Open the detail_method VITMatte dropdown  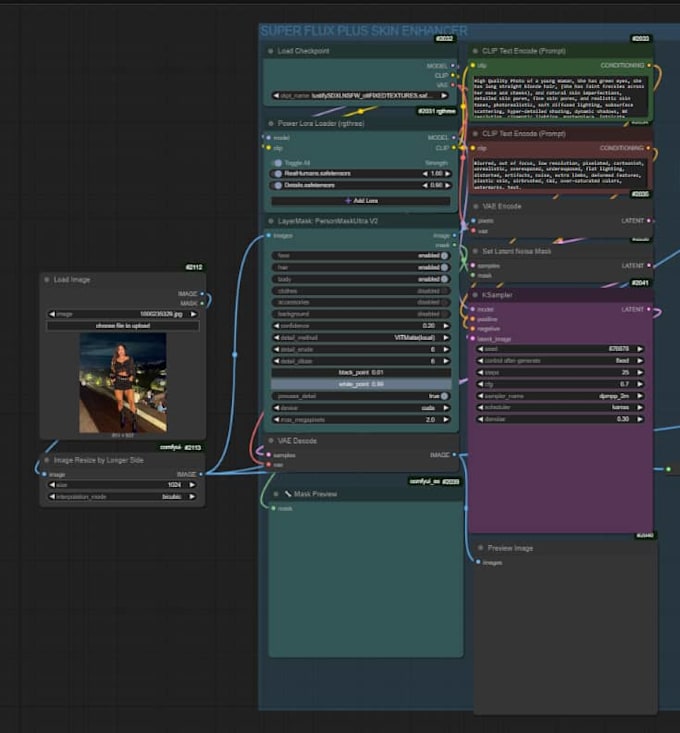(x=361, y=338)
